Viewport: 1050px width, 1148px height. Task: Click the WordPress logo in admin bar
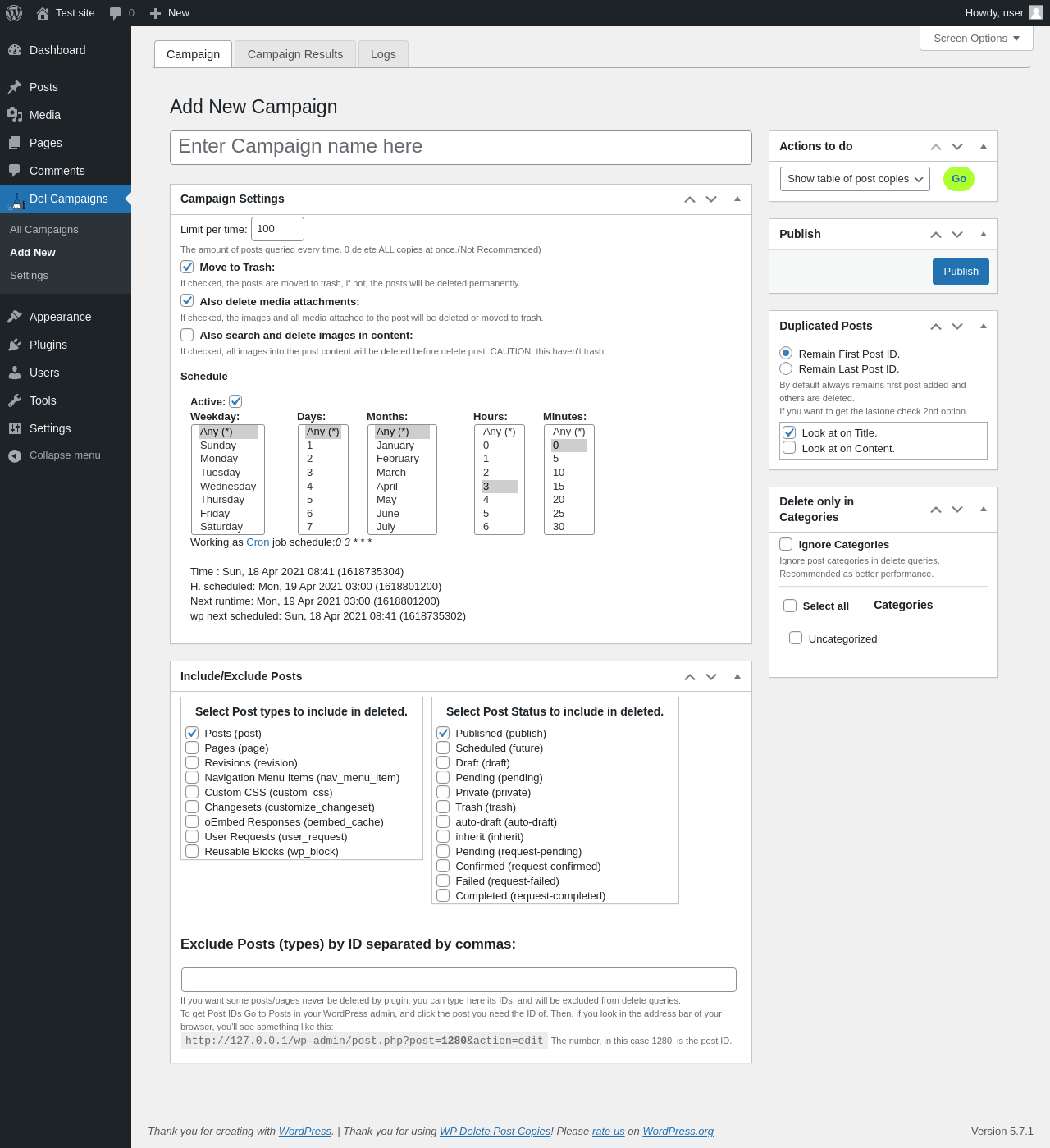pyautogui.click(x=14, y=13)
